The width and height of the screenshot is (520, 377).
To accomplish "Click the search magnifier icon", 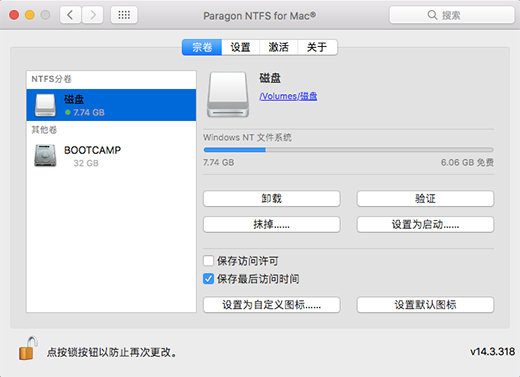I will click(432, 15).
